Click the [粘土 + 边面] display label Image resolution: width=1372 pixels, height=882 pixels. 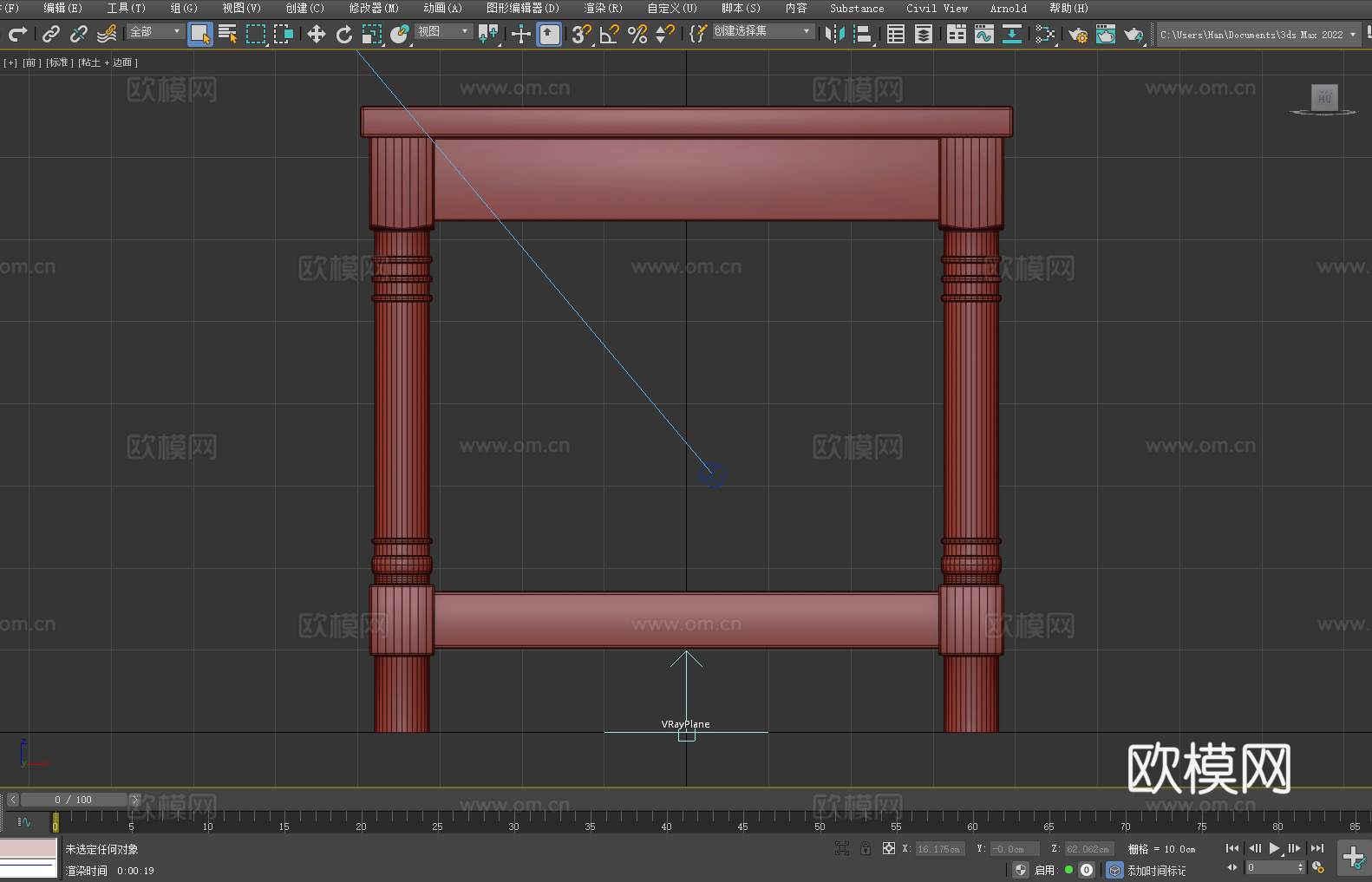pyautogui.click(x=108, y=62)
